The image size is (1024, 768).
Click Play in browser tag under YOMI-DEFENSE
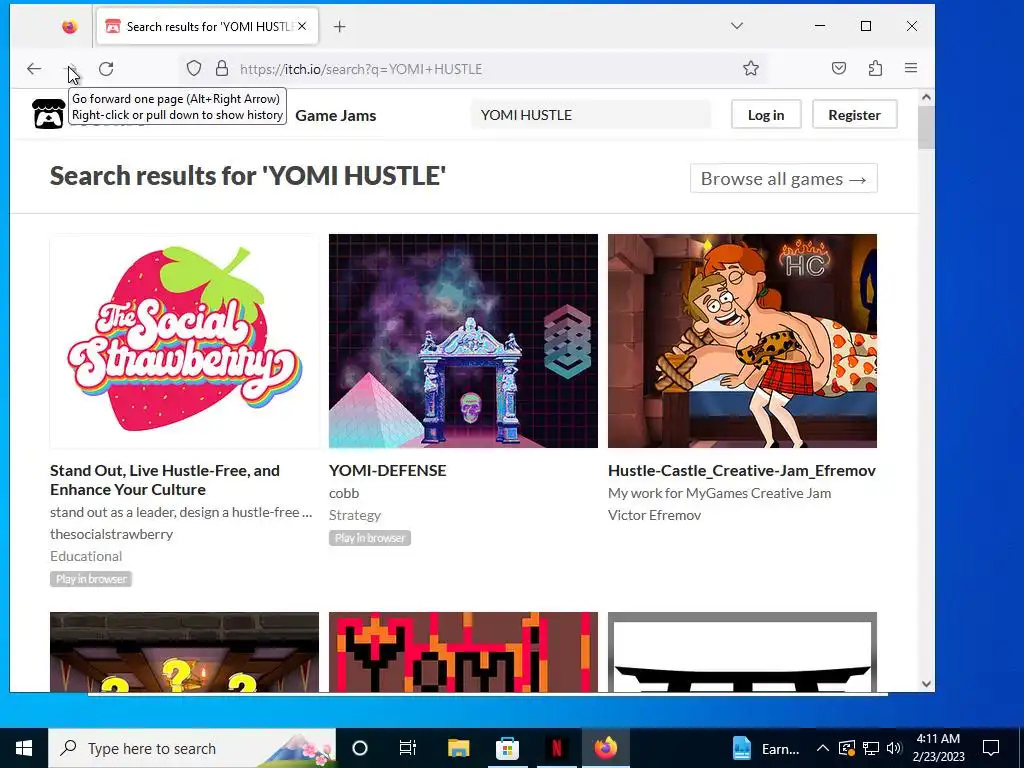(370, 538)
